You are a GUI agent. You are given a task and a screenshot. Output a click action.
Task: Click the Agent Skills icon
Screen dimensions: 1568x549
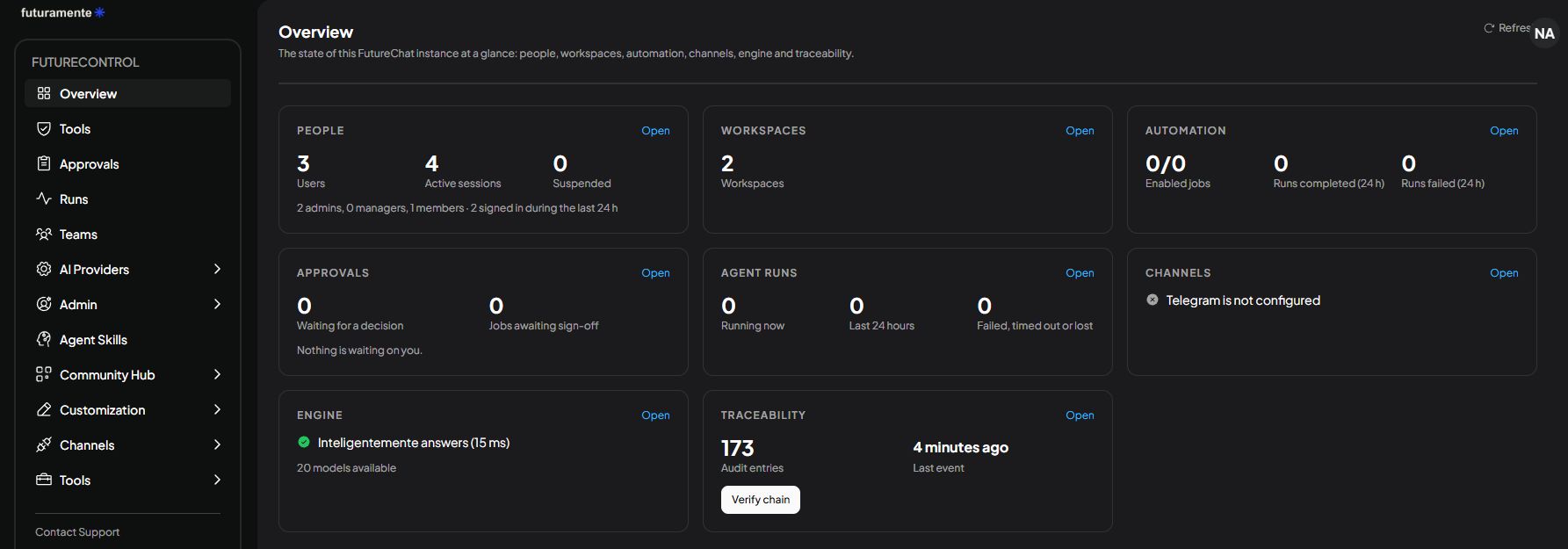44,339
